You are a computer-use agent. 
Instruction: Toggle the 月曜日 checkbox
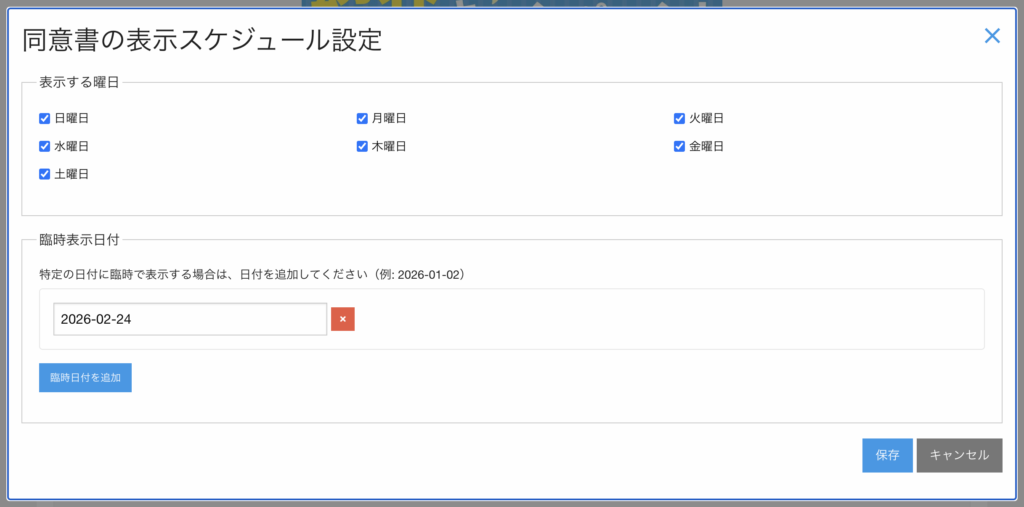pos(362,118)
